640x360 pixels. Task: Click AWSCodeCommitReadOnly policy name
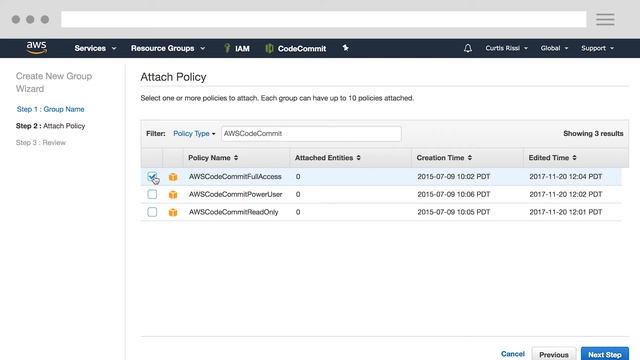point(233,212)
